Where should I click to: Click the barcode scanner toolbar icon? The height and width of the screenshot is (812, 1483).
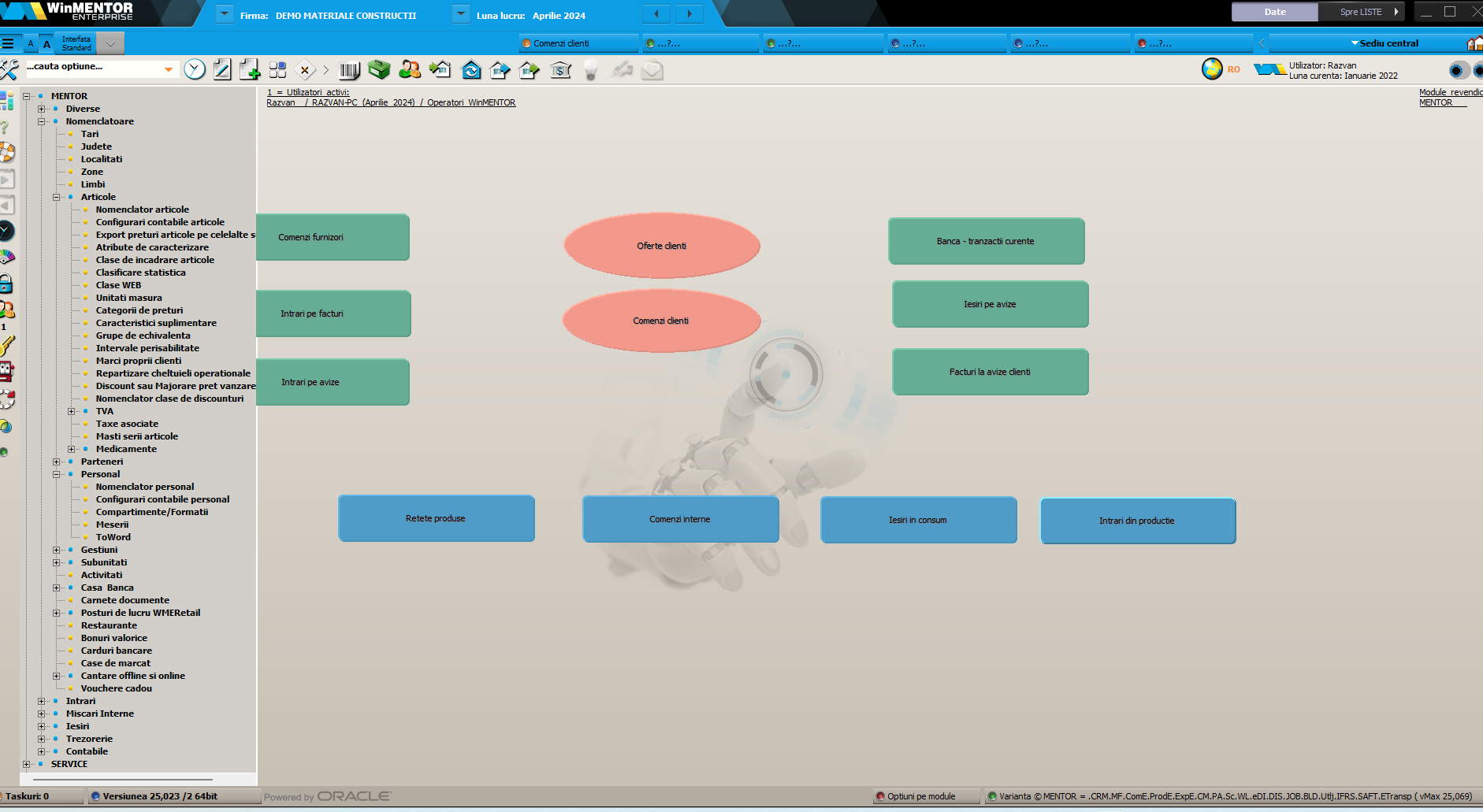[x=349, y=71]
